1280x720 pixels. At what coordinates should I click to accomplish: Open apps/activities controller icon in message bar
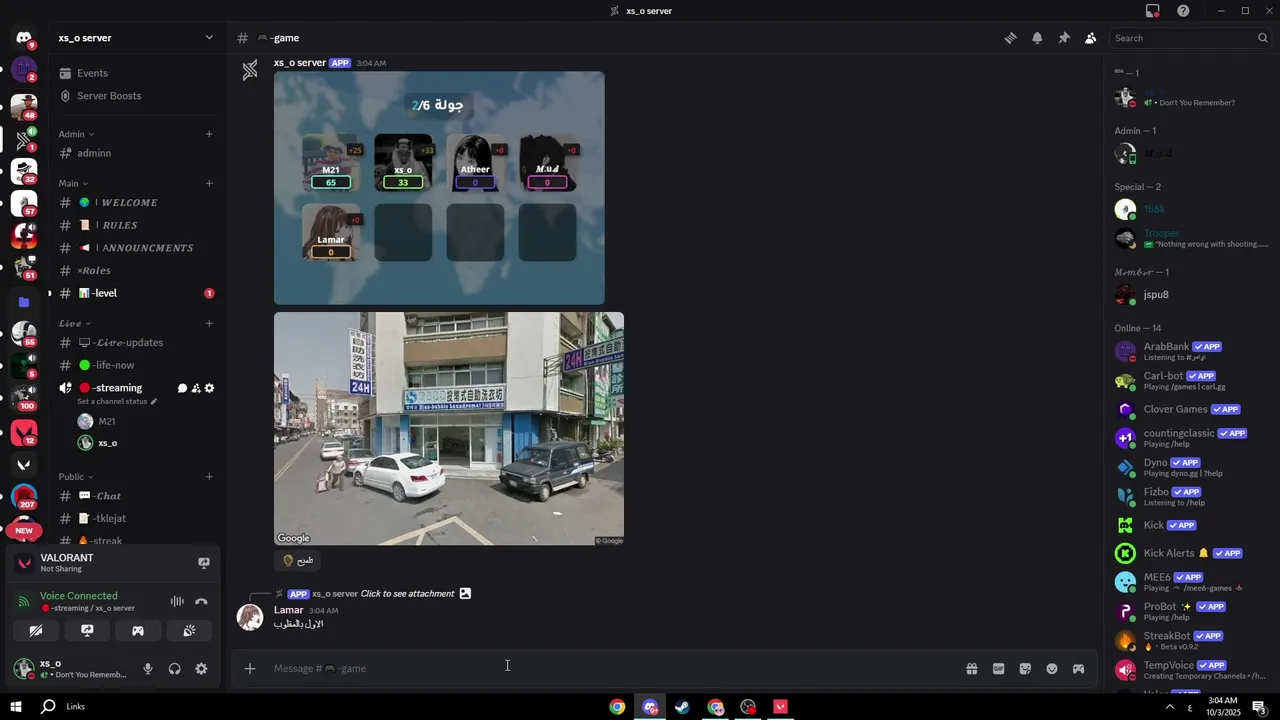(1078, 669)
